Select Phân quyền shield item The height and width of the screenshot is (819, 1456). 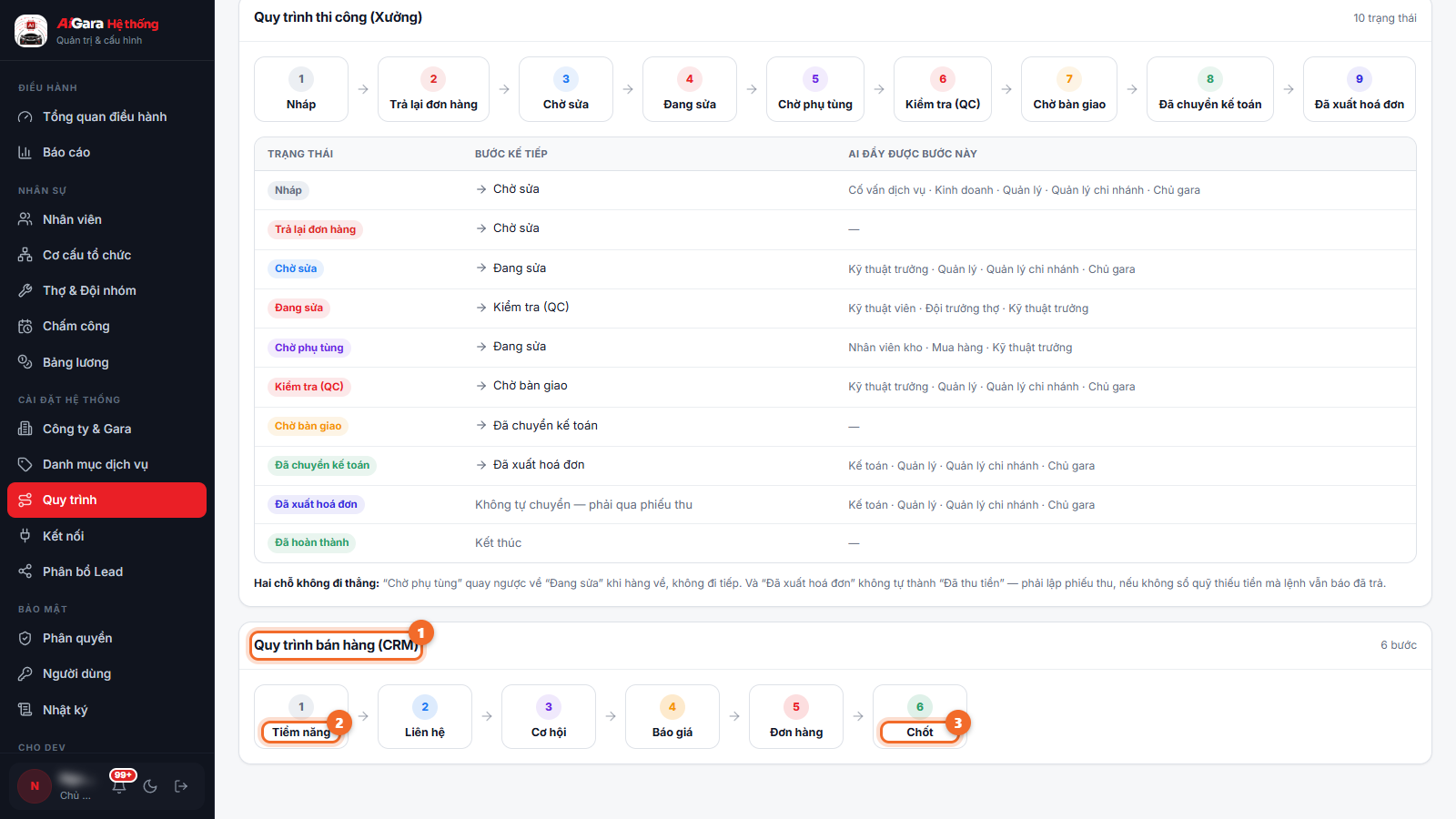pos(107,638)
